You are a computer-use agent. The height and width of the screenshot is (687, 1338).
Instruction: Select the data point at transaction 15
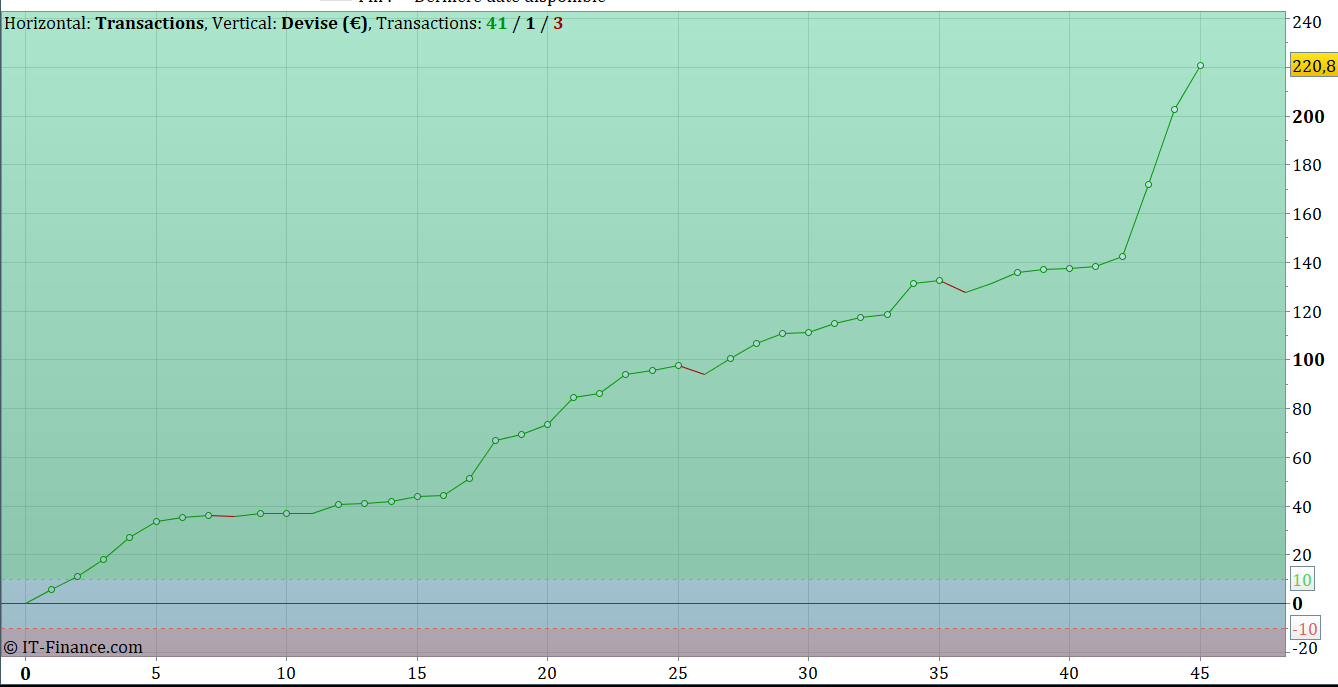[x=417, y=496]
